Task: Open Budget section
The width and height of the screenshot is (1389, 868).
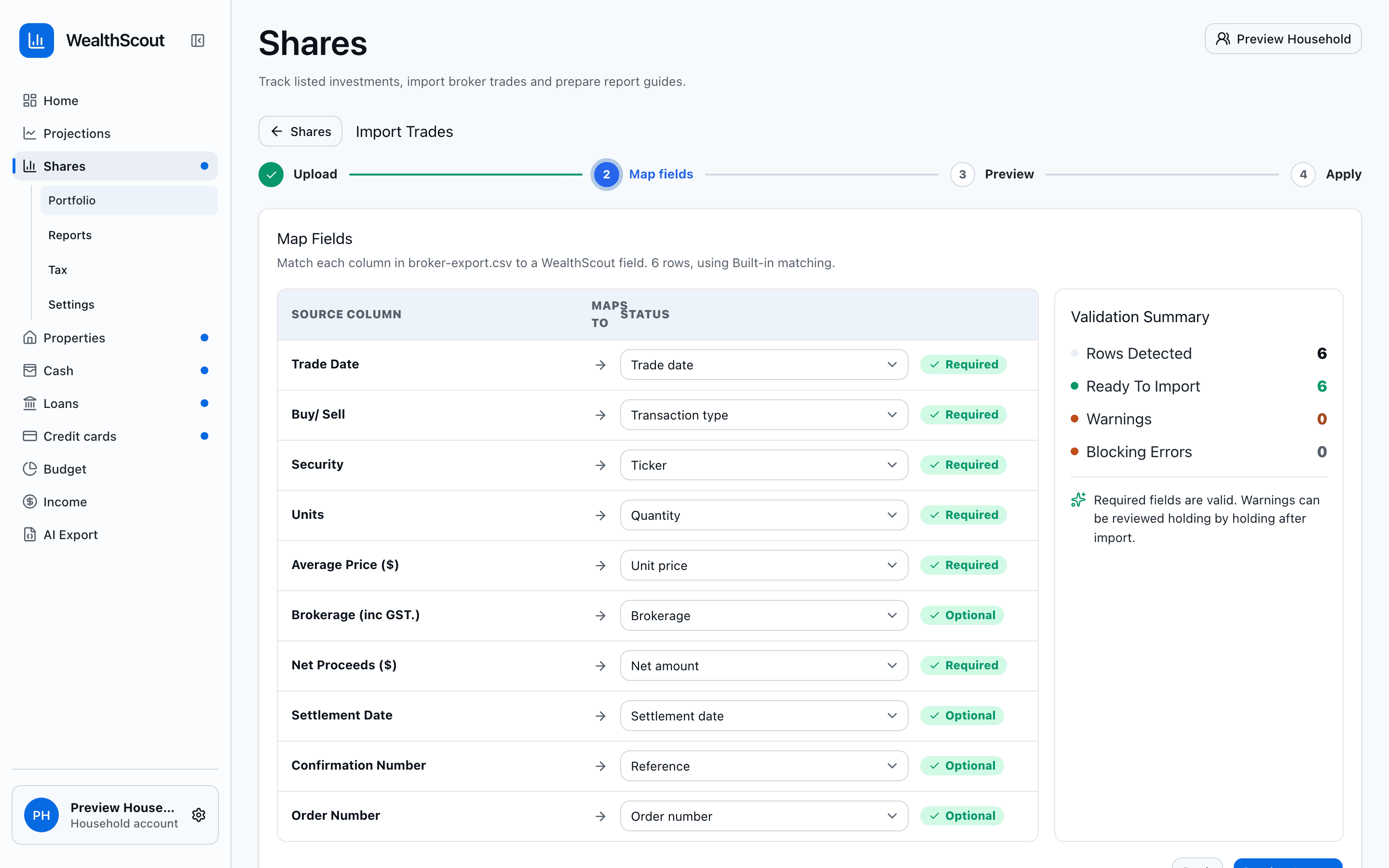Action: pos(115,468)
